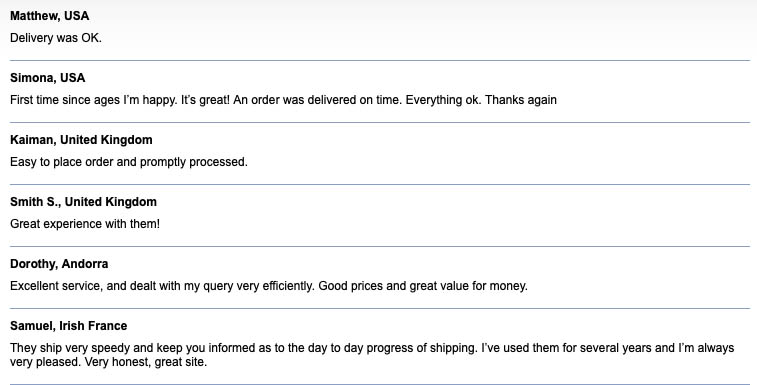Click the divider line below Dorothy's review
Viewport: 757px width, 385px height.
380,308
